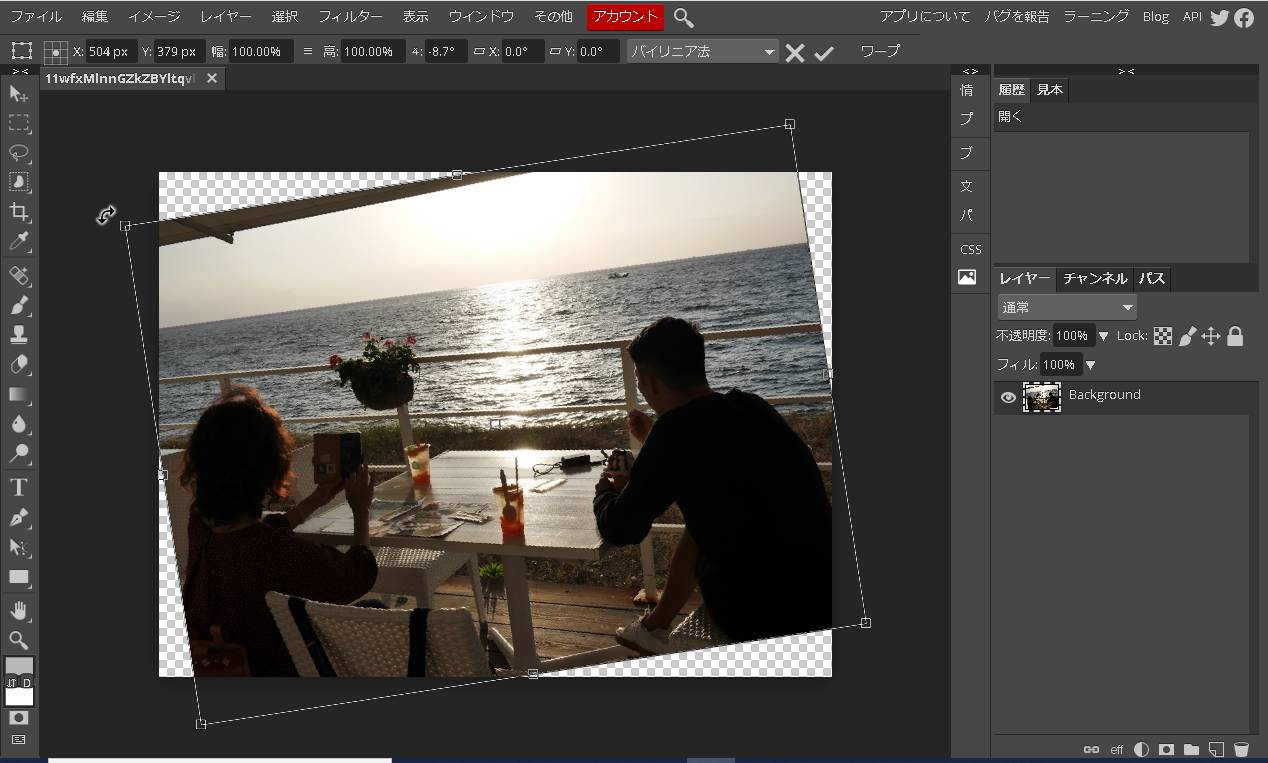Click the foreground color swatch
The image size is (1268, 763).
tap(19, 667)
